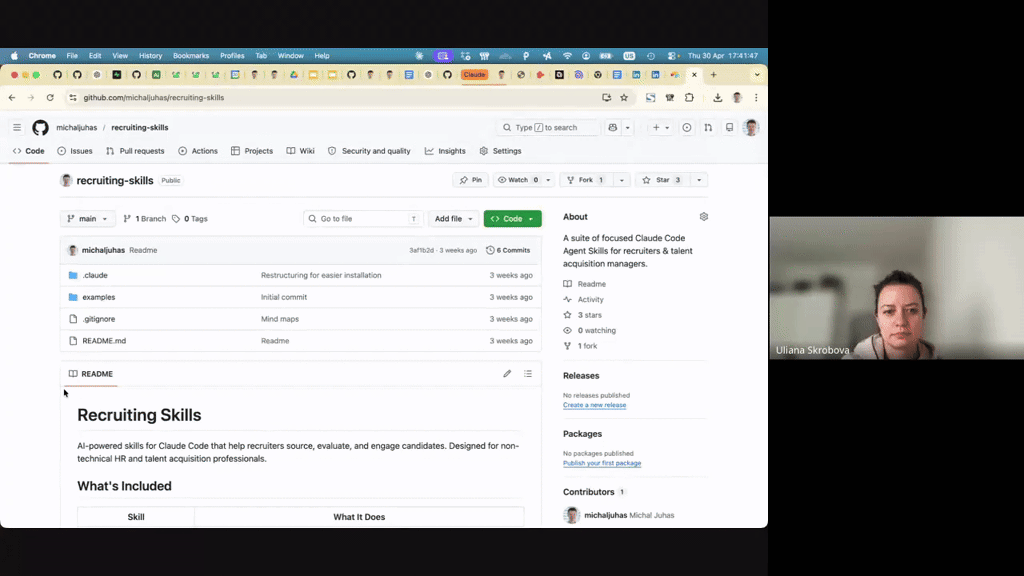
Task: Open the Add file dropdown
Action: [x=453, y=219]
